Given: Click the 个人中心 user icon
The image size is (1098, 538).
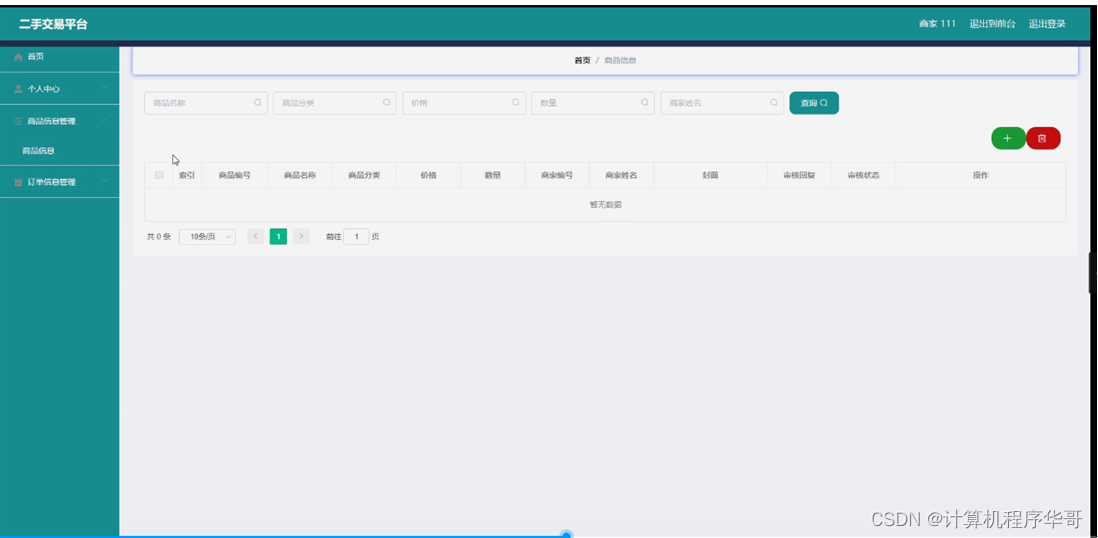Looking at the screenshot, I should (18, 89).
